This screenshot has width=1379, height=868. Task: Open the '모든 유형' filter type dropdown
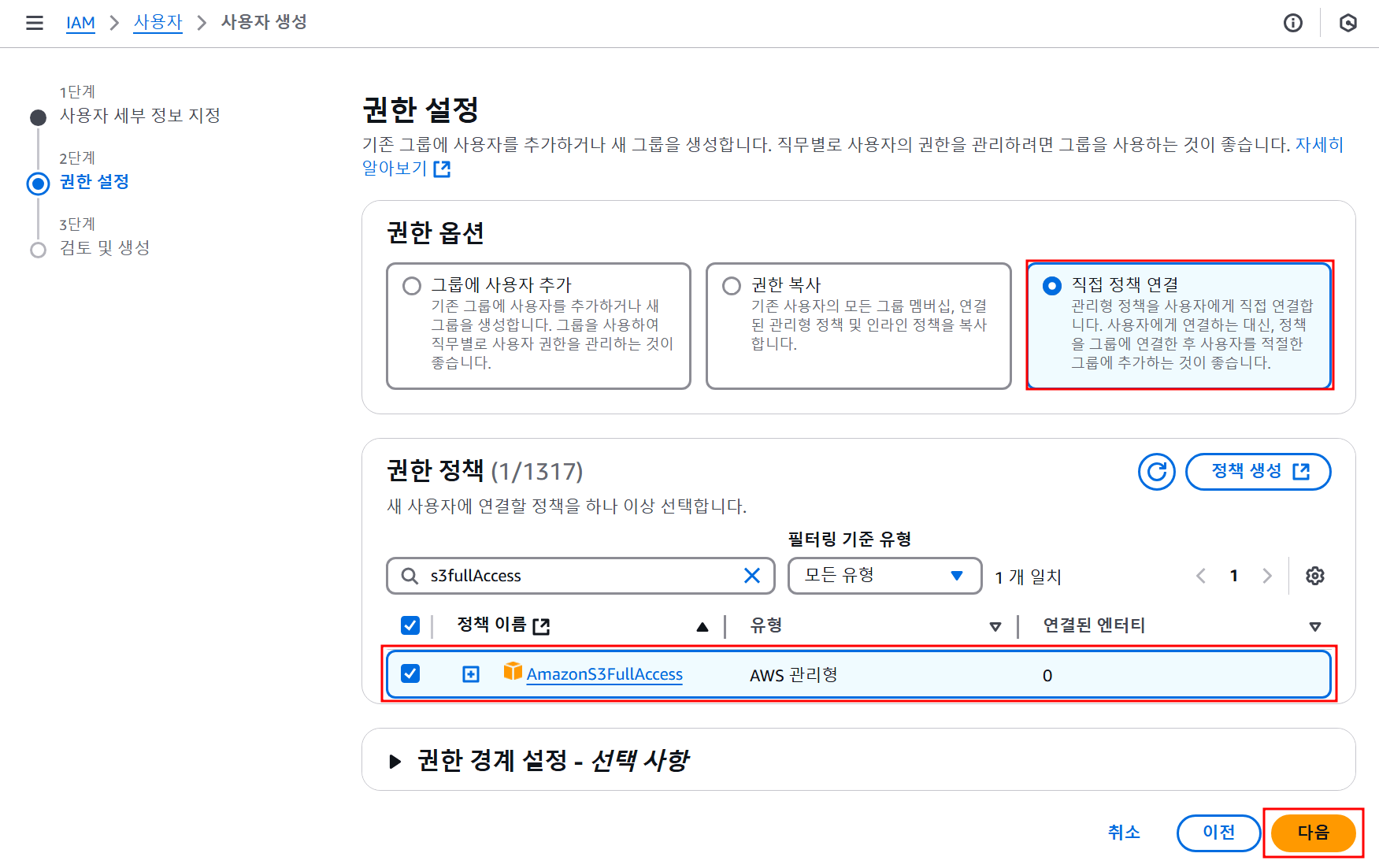click(884, 576)
